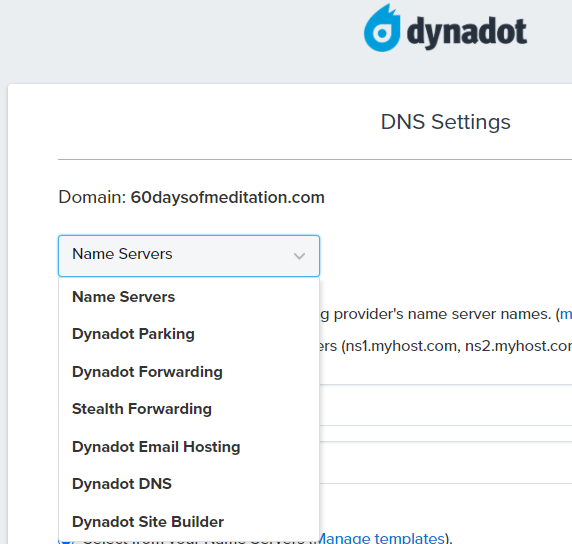
Task: Click the horizontal divider under DNS Settings
Action: point(315,159)
